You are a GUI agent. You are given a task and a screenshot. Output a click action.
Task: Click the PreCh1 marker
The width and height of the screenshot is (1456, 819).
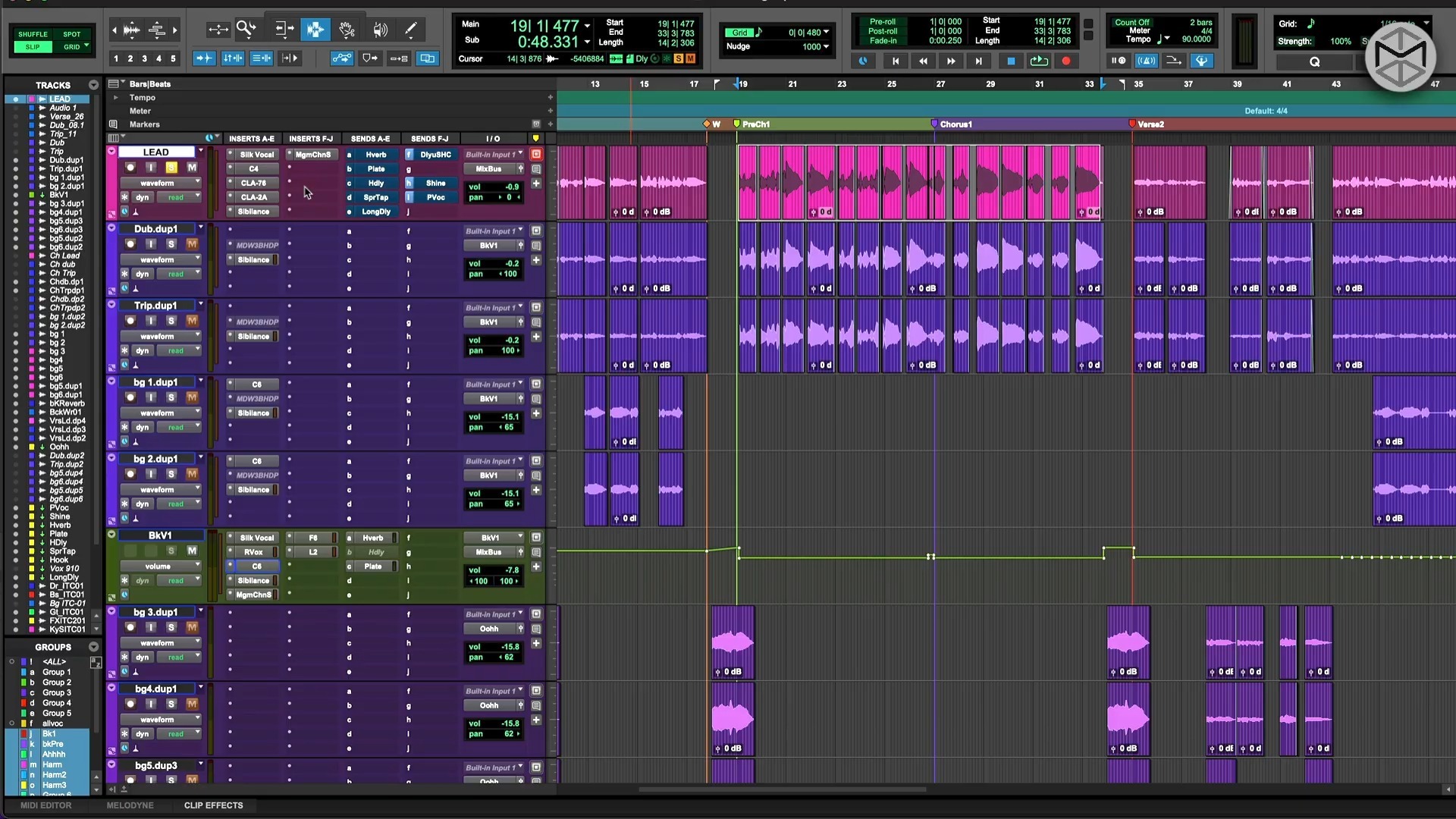pyautogui.click(x=752, y=124)
